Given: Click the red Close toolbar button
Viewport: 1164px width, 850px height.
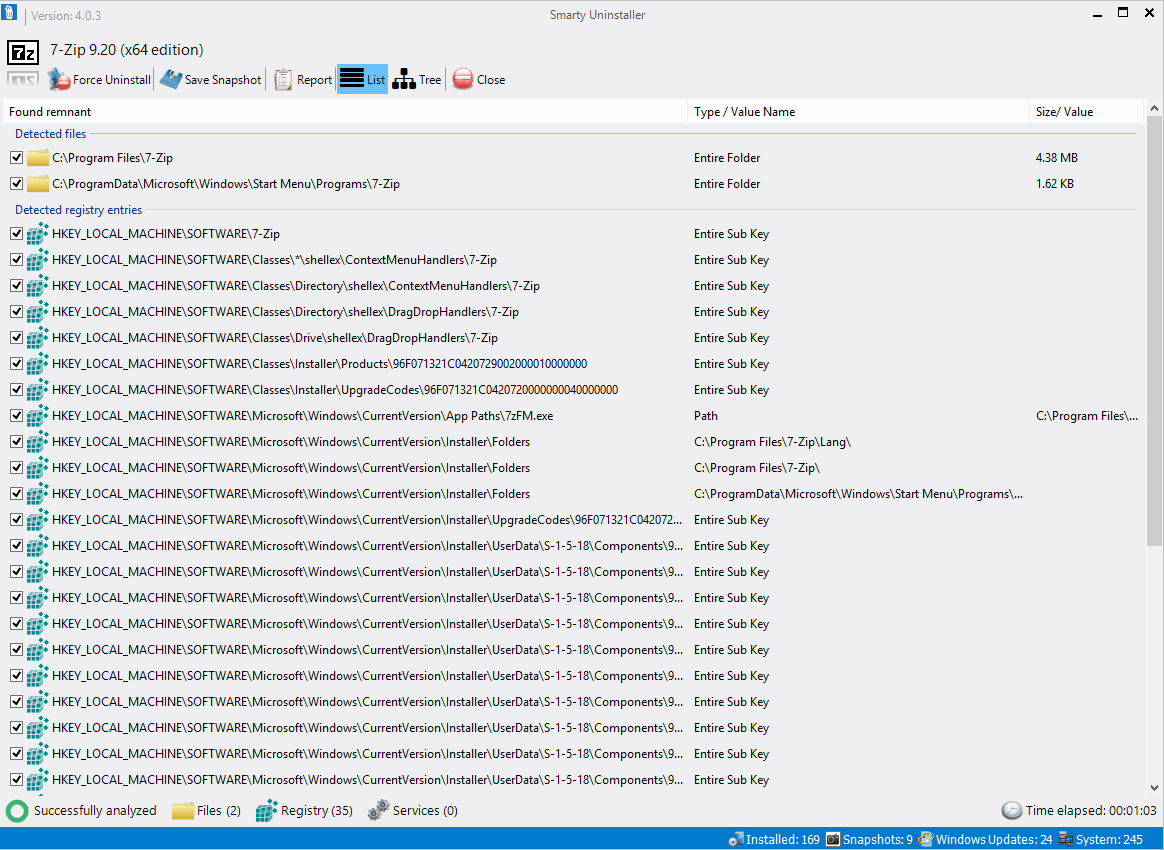Looking at the screenshot, I should tap(479, 79).
